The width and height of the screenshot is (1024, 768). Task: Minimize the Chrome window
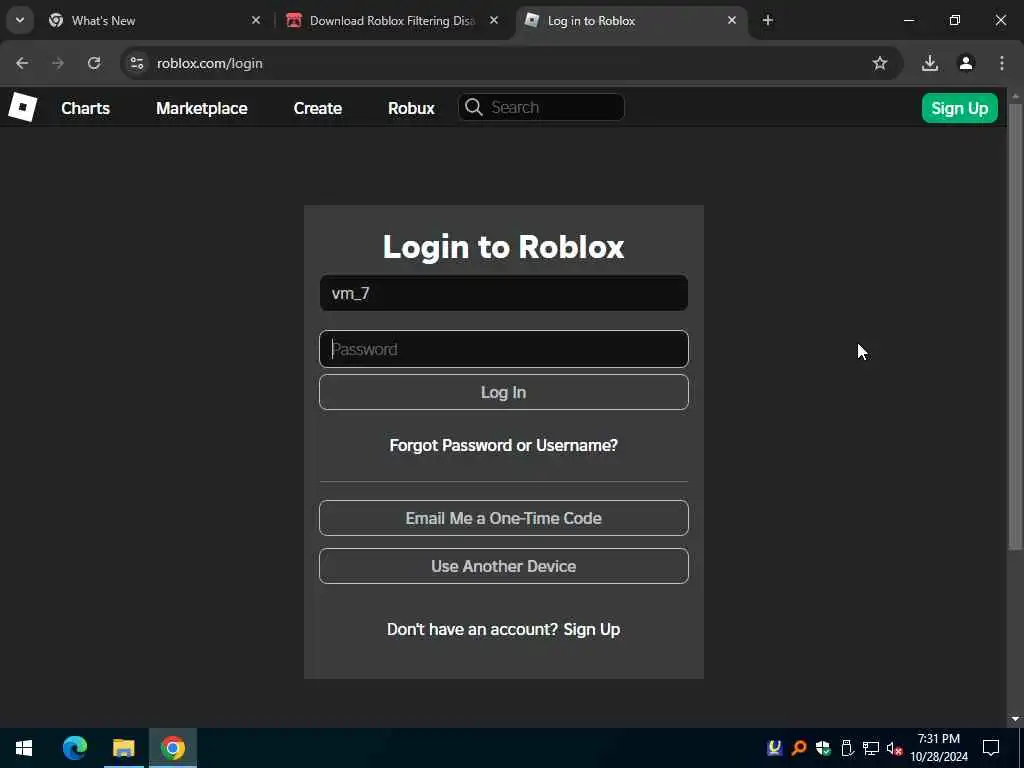[908, 21]
